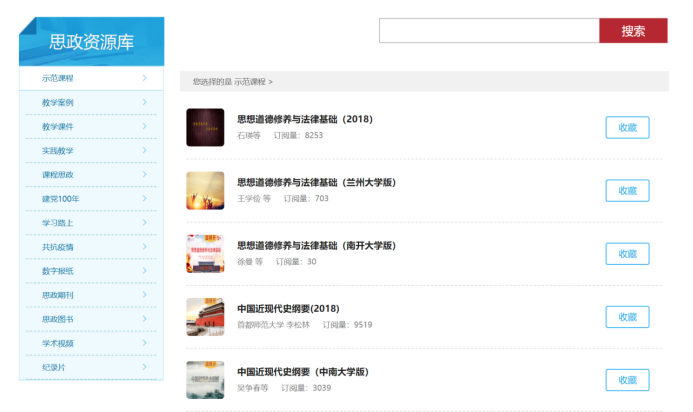Open title 思想道德修养与法律基础（兰州大学版）
This screenshot has width=693, height=412.
point(316,183)
